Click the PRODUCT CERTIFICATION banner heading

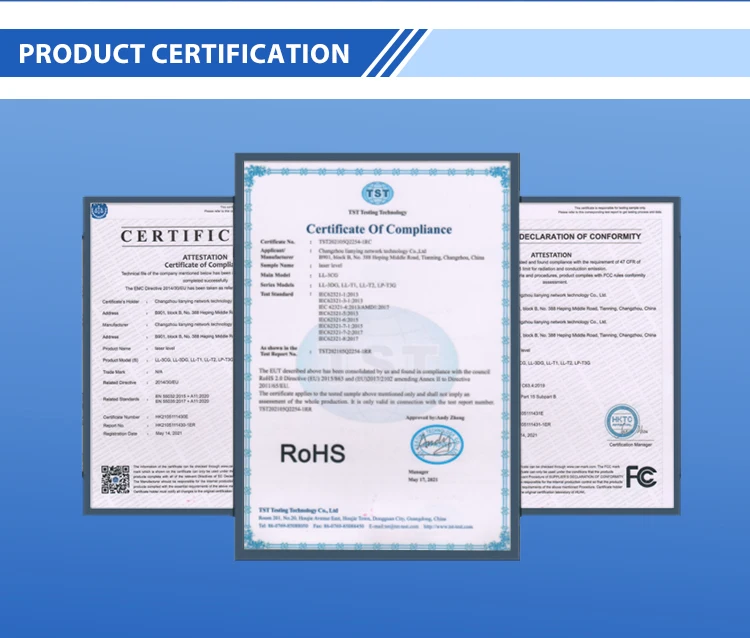point(184,53)
